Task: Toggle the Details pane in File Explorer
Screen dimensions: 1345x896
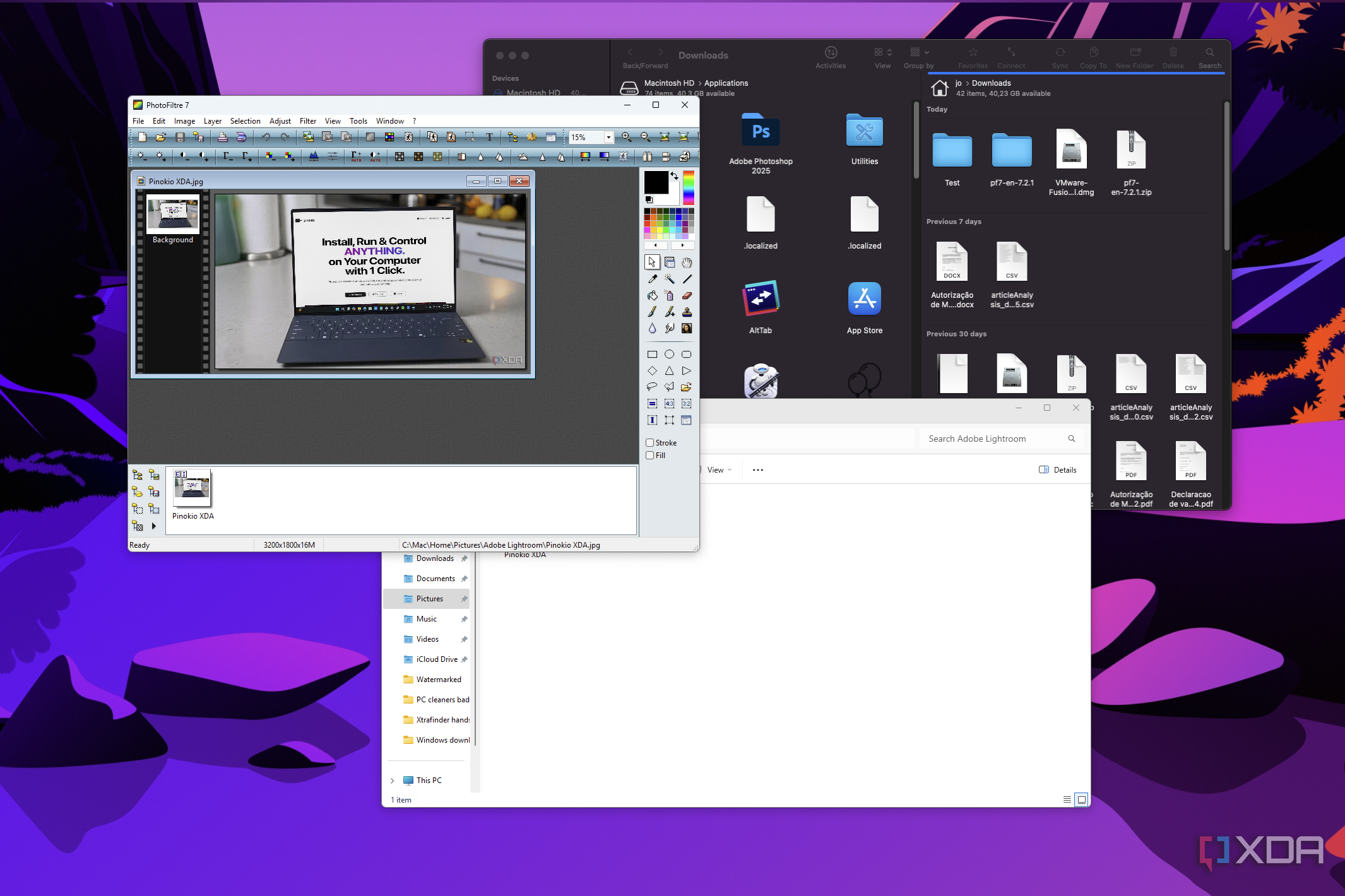Action: tap(1058, 469)
